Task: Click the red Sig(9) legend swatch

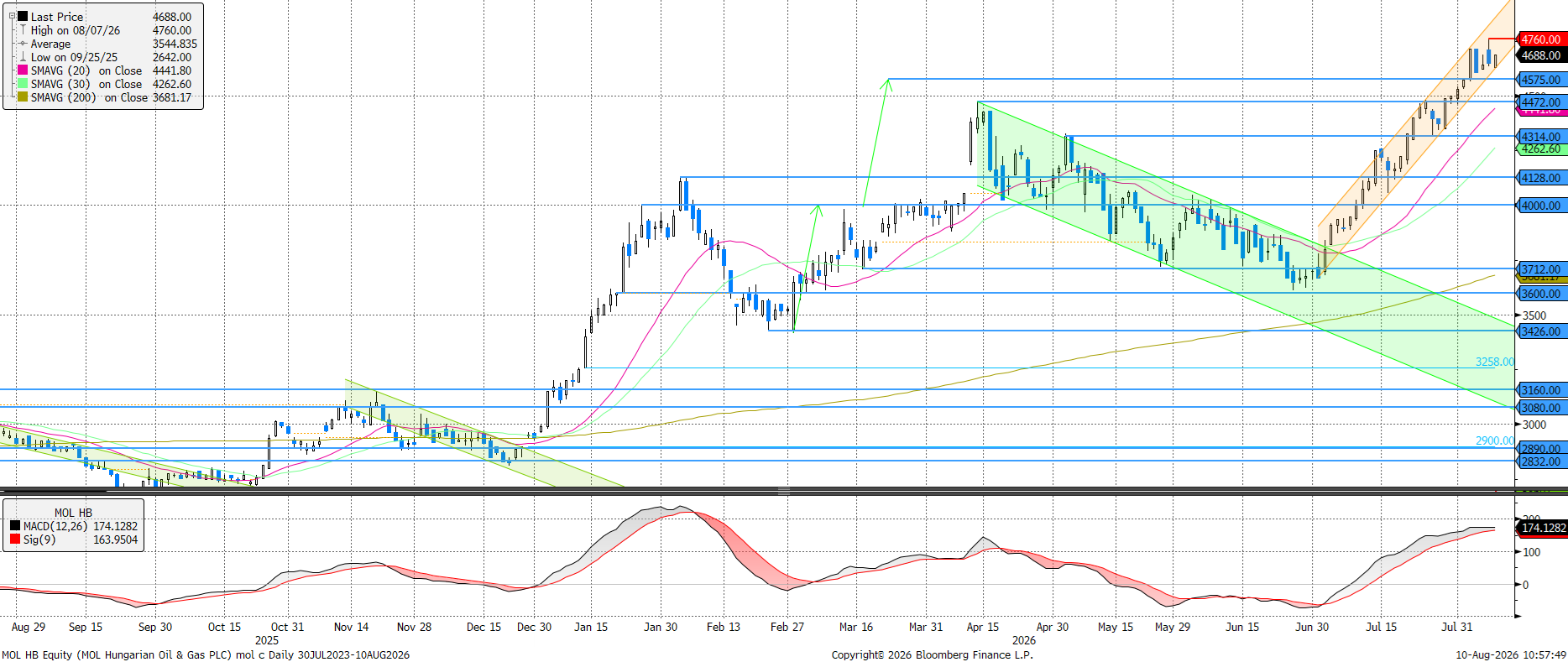Action: [x=15, y=540]
